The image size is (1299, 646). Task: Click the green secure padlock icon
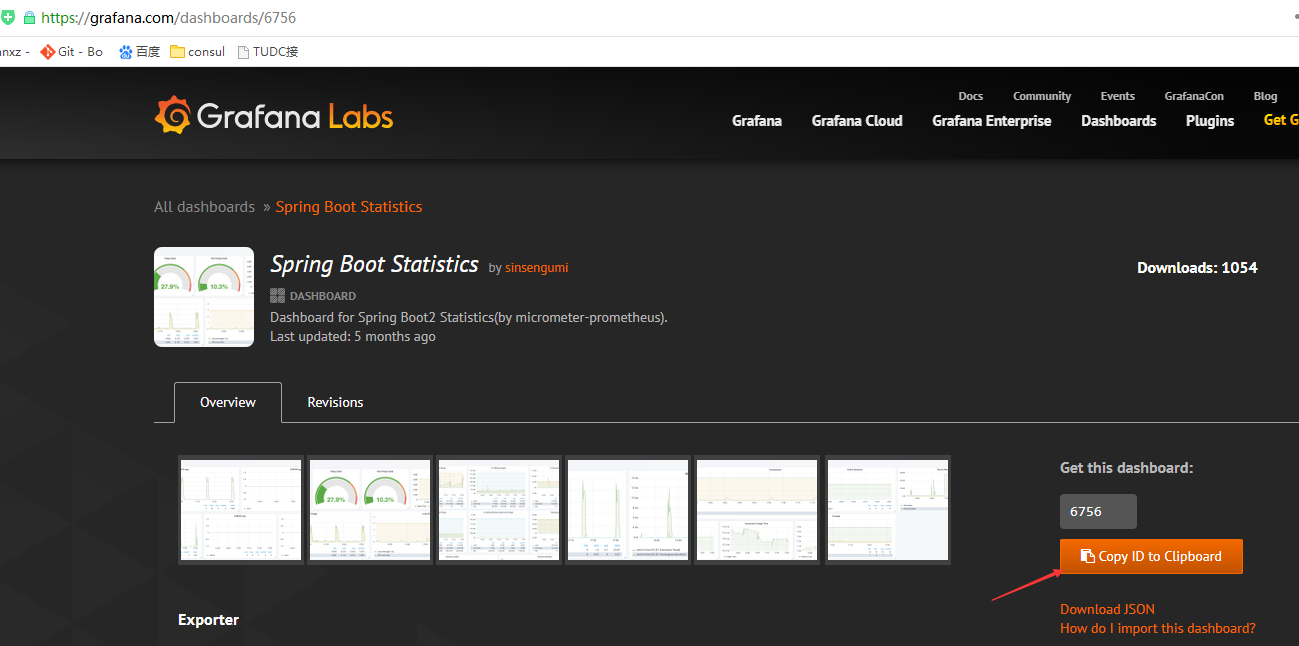pos(29,18)
